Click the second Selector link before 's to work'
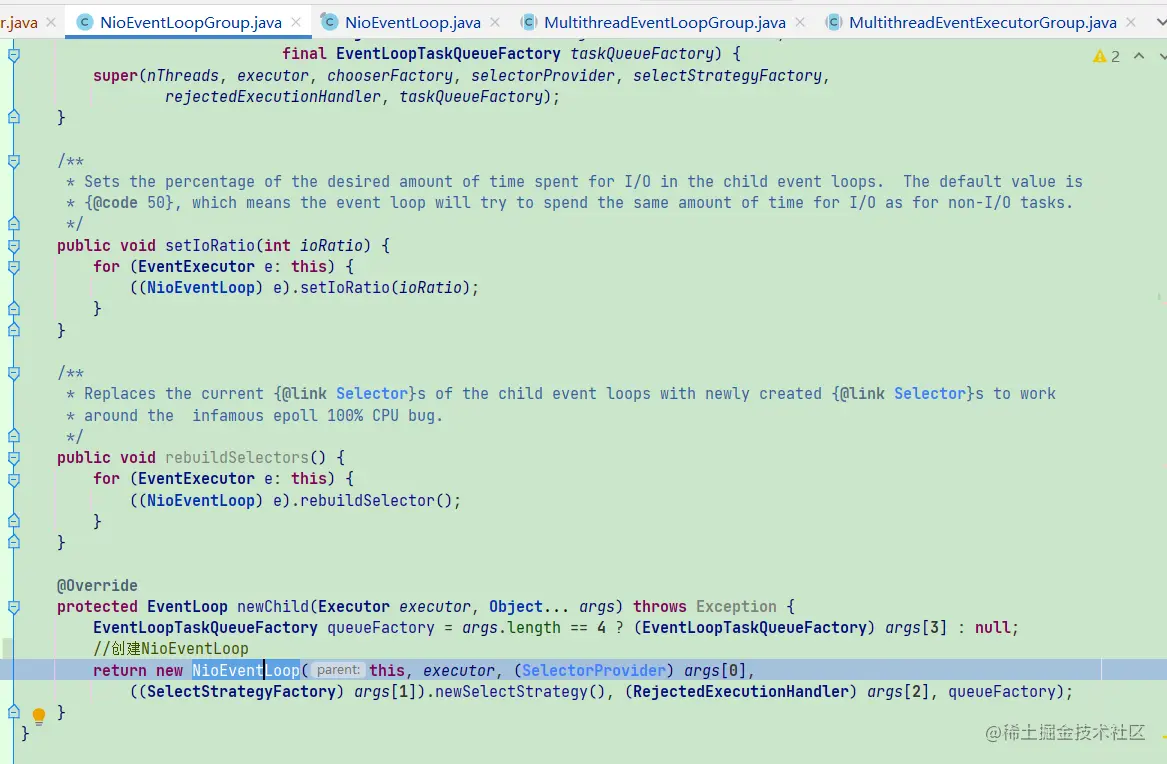Viewport: 1167px width, 764px height. [x=930, y=394]
